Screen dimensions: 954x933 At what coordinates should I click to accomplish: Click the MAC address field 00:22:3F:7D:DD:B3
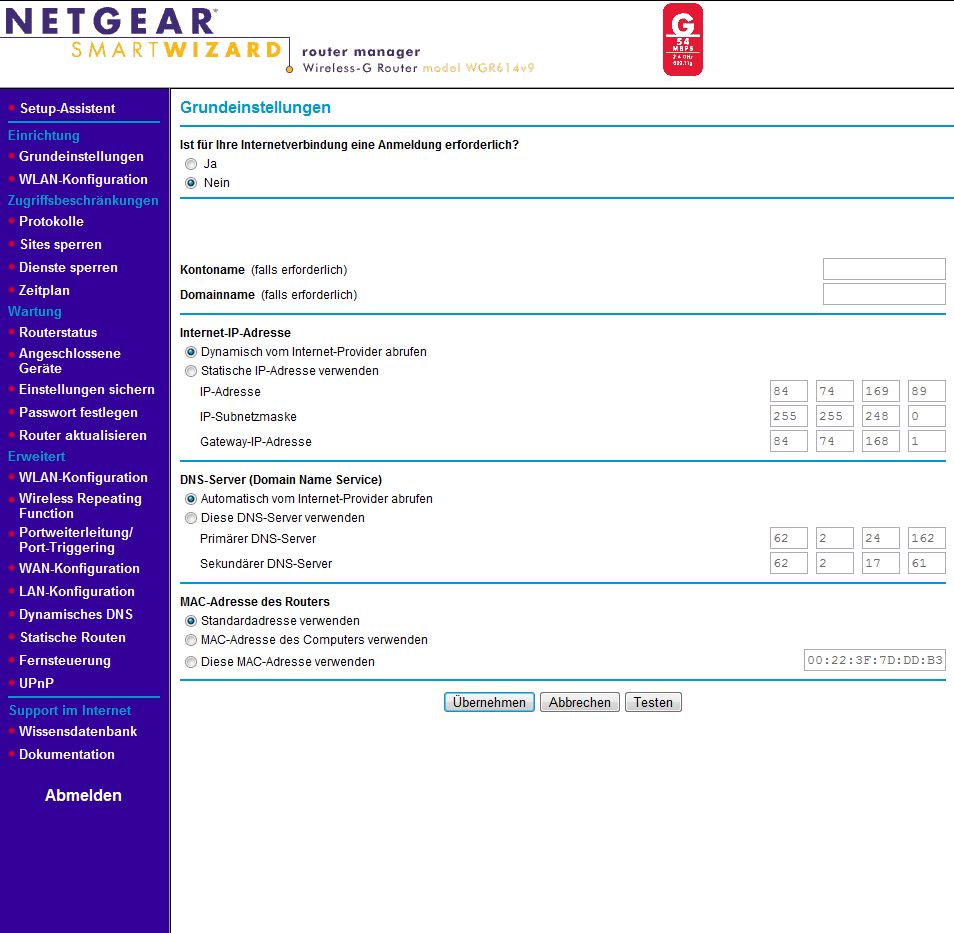click(875, 660)
